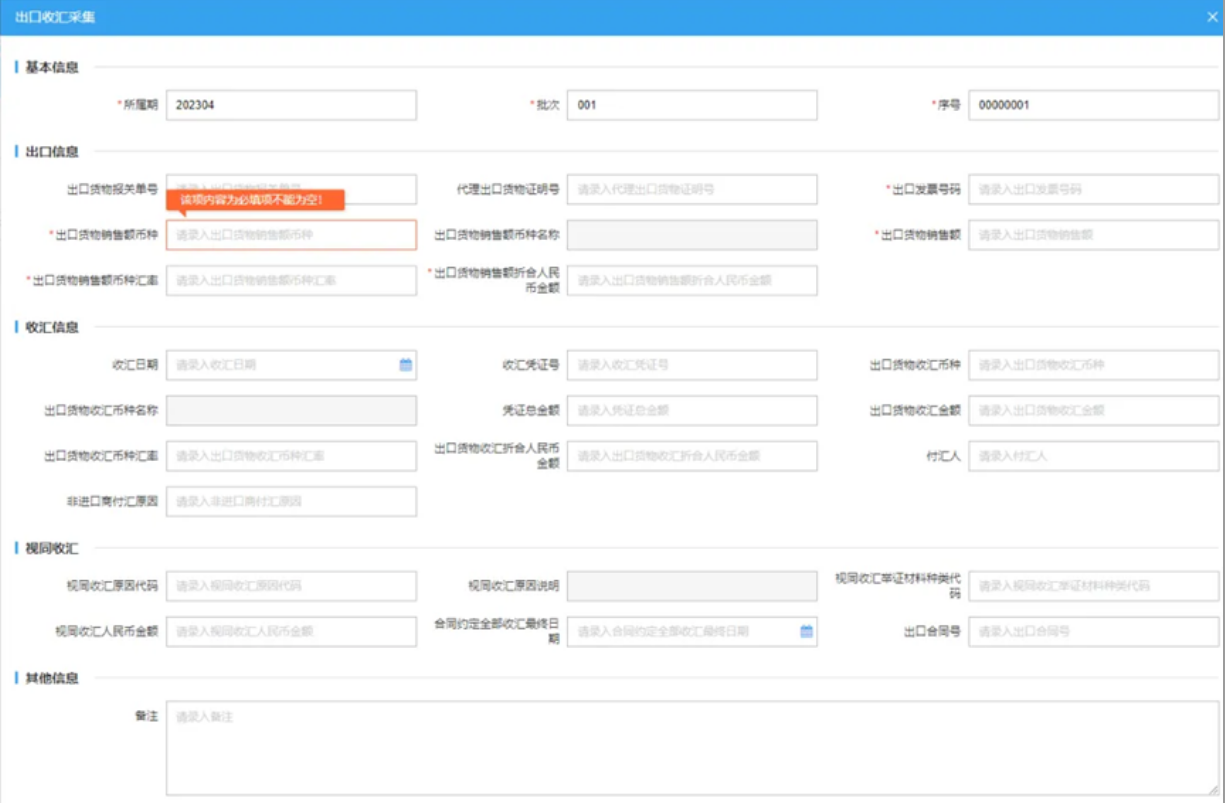Screen dimensions: 1225x803
Task: Click the 序号 field with 00000001
Action: 1093,105
